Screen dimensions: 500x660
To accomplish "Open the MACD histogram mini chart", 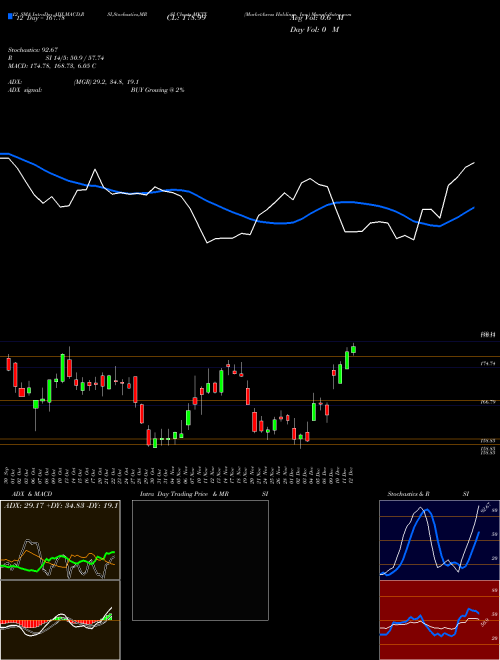I will (60, 620).
